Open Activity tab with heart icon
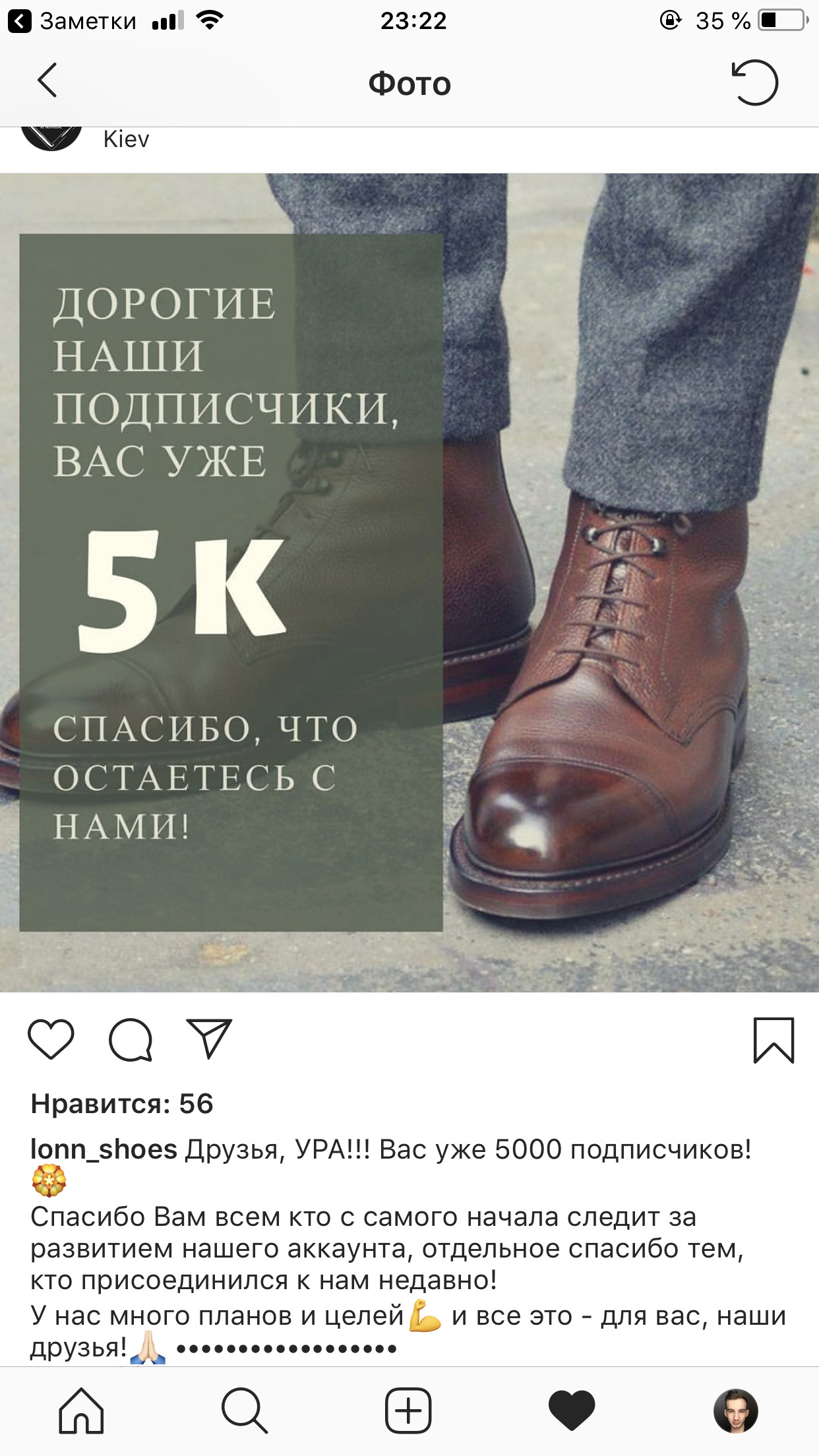819x1456 pixels. pyautogui.click(x=572, y=1411)
